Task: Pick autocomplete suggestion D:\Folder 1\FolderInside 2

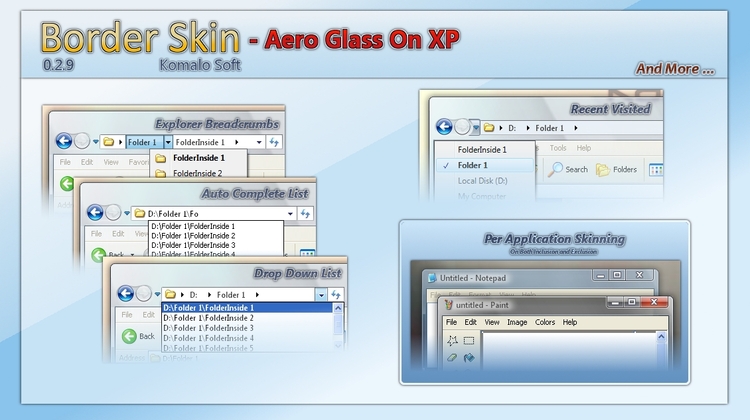Action: (x=193, y=236)
